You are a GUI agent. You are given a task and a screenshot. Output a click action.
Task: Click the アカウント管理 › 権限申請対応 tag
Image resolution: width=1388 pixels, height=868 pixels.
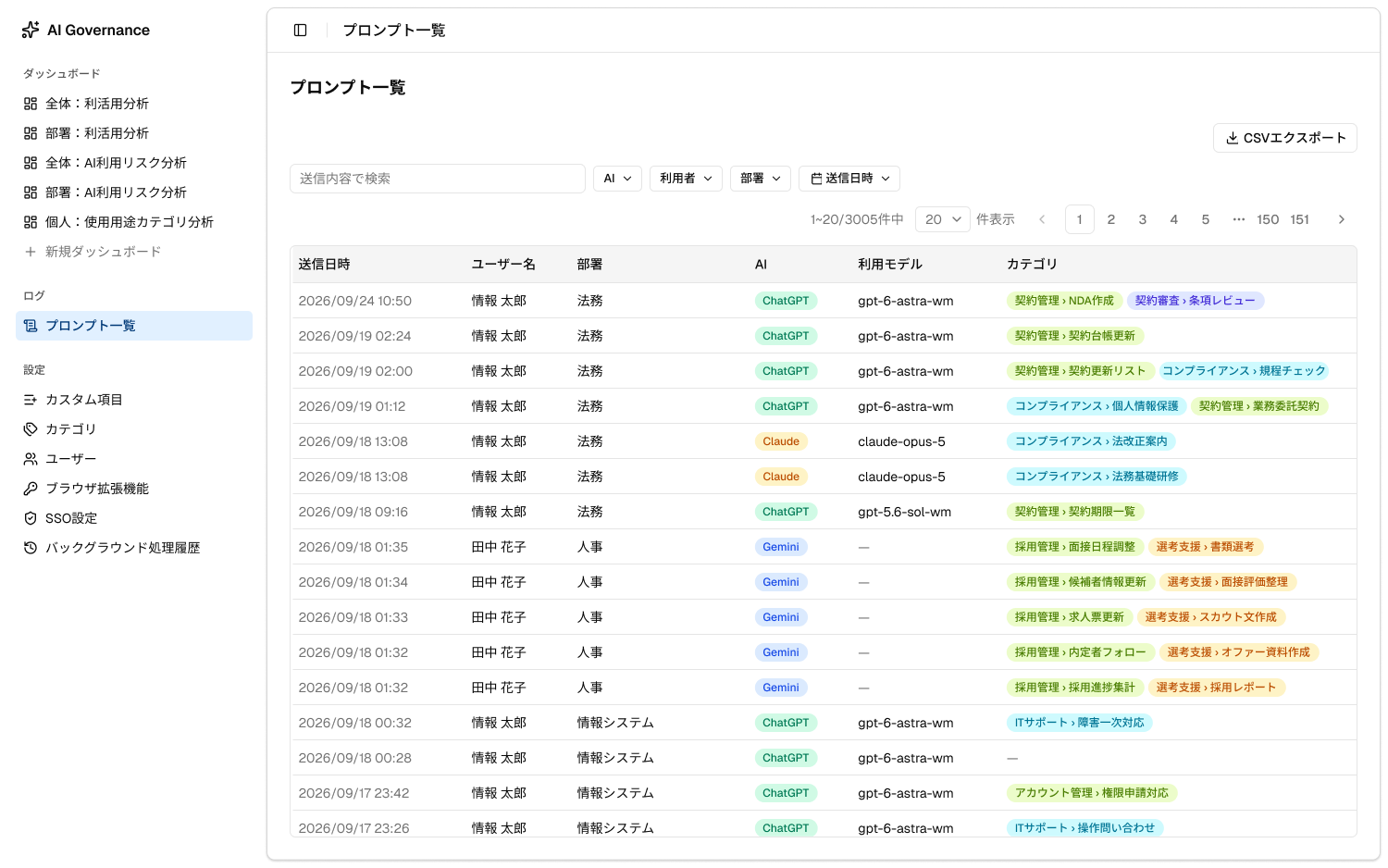1092,793
